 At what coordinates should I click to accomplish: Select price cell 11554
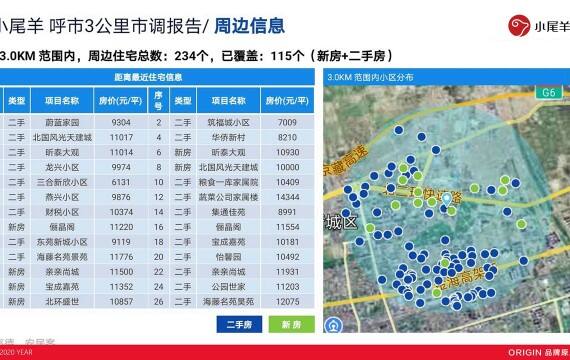click(x=287, y=227)
